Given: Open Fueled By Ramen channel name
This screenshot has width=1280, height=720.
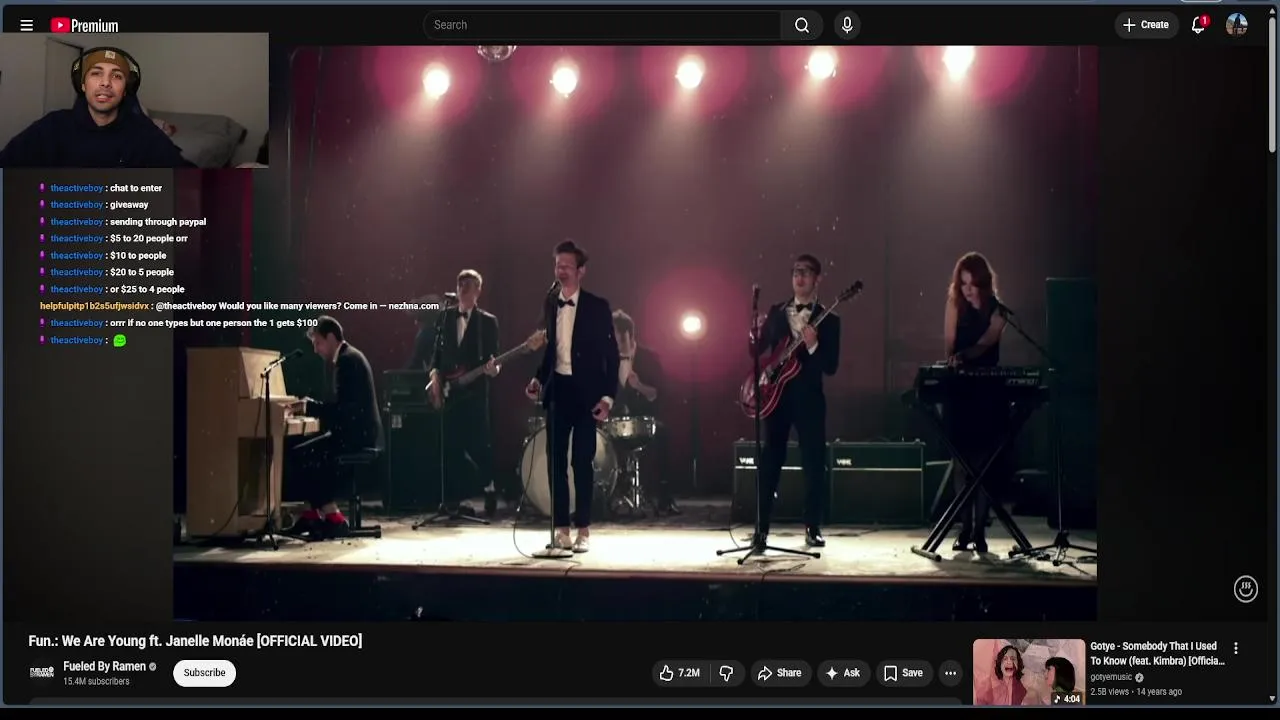Looking at the screenshot, I should coord(105,666).
